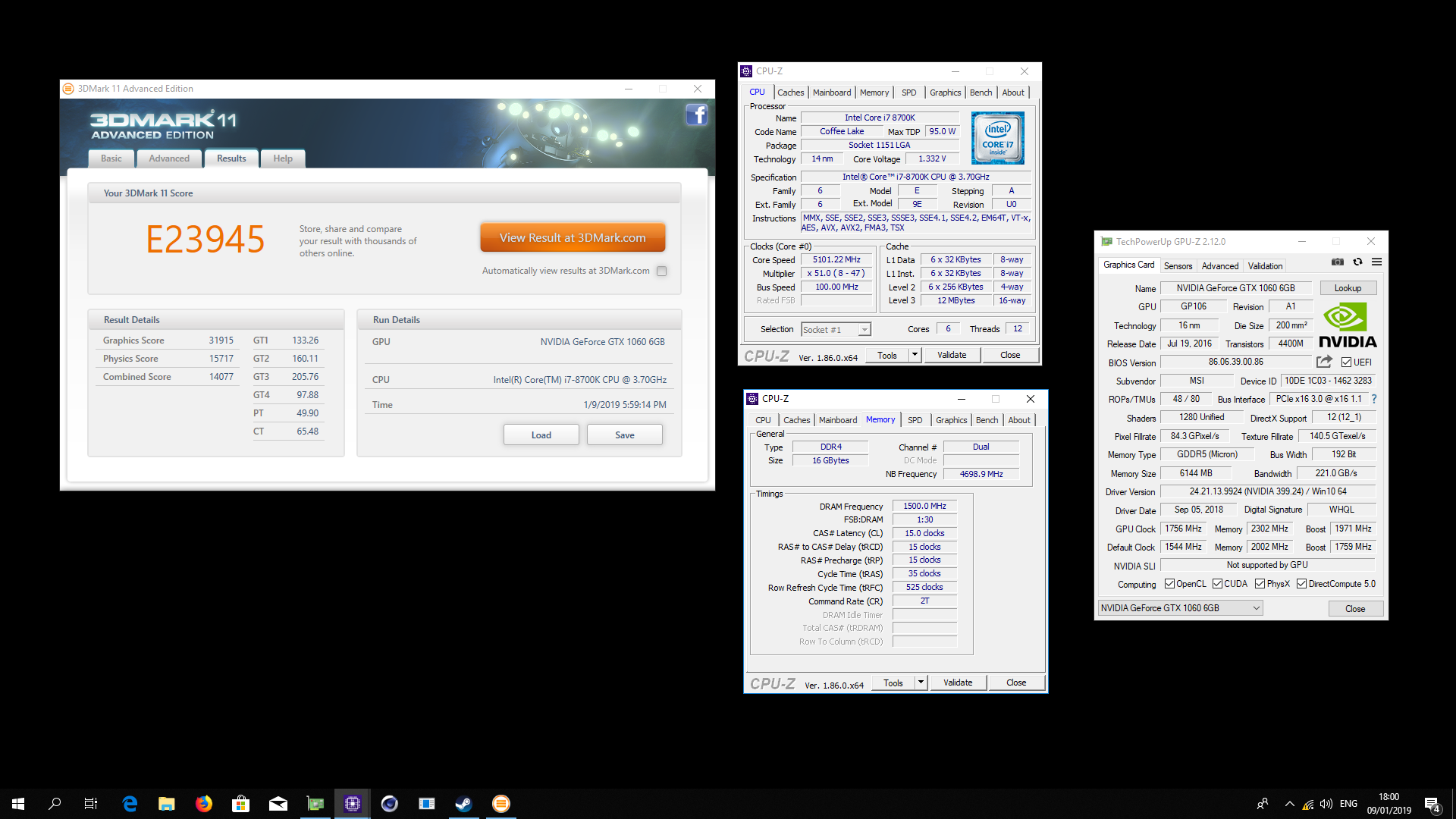Click View Result at 3DMark.com button
This screenshot has height=819, width=1456.
tap(573, 237)
